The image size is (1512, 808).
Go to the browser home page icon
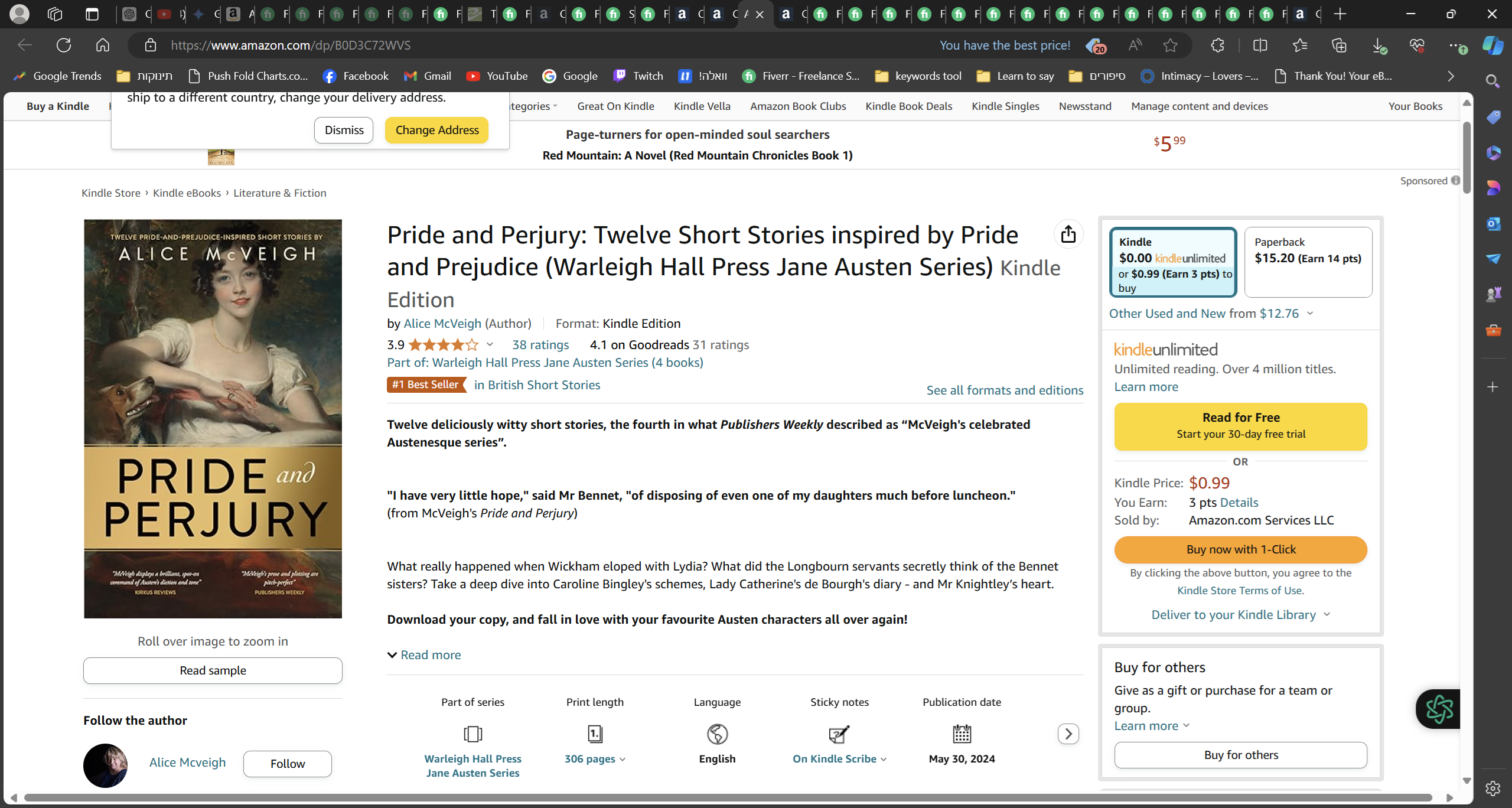tap(103, 45)
